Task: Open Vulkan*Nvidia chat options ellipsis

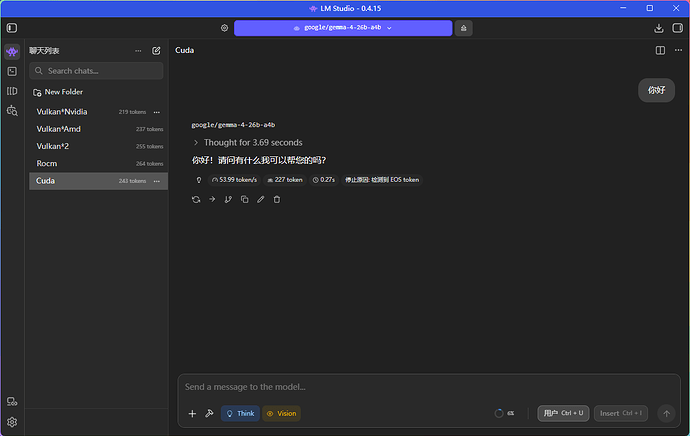Action: click(157, 112)
